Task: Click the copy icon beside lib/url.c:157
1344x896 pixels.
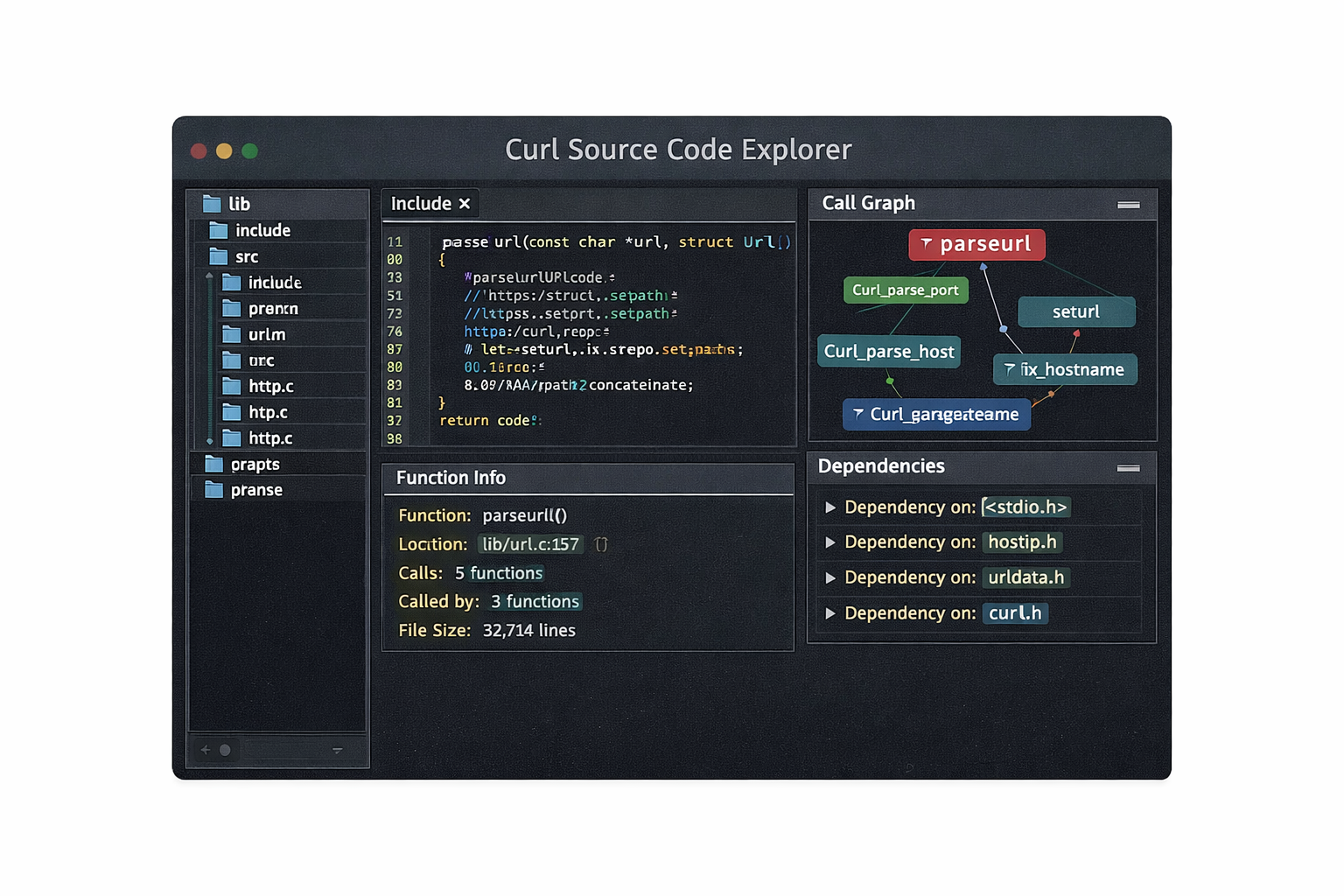Action: click(x=601, y=544)
